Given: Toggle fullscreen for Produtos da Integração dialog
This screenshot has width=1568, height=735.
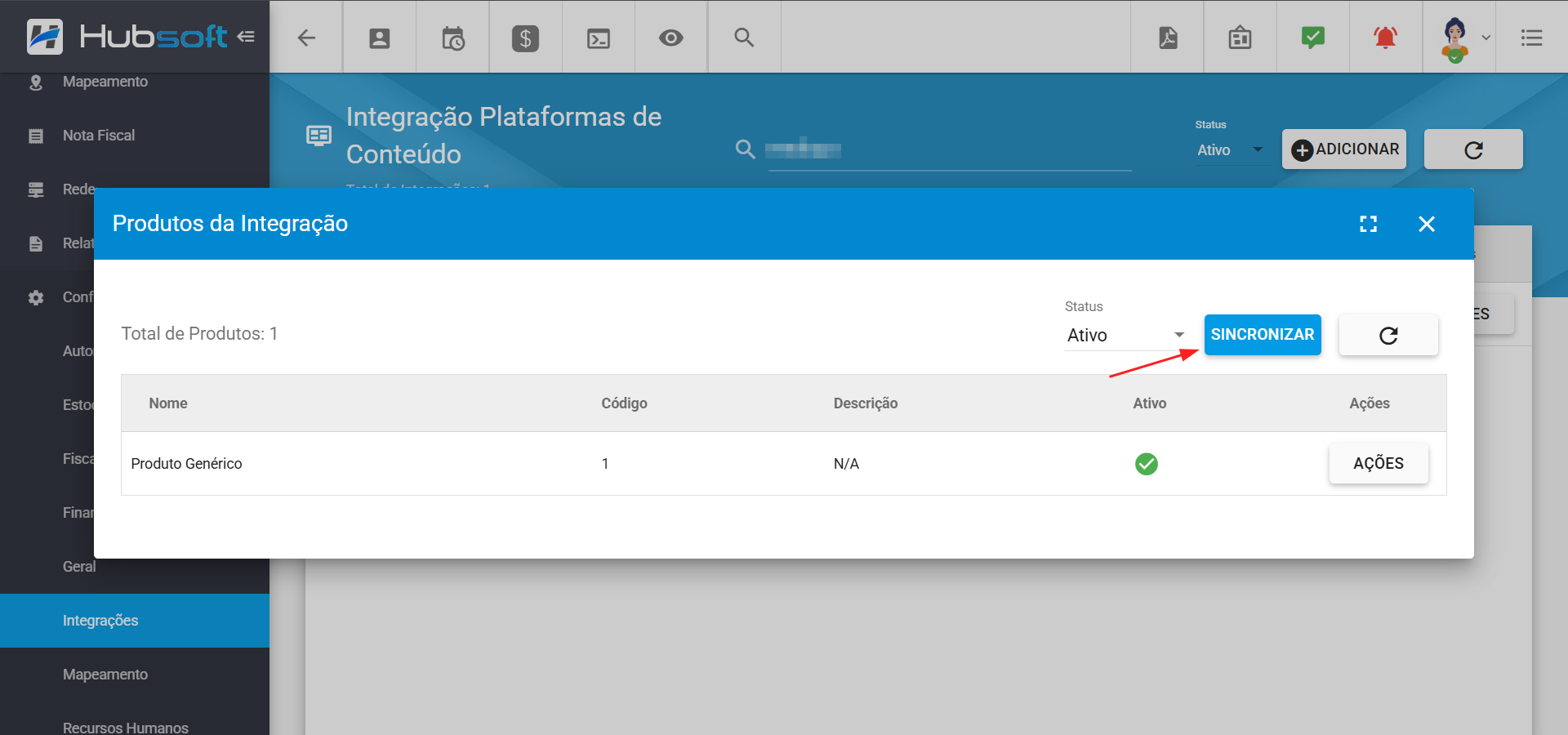Looking at the screenshot, I should (x=1369, y=224).
